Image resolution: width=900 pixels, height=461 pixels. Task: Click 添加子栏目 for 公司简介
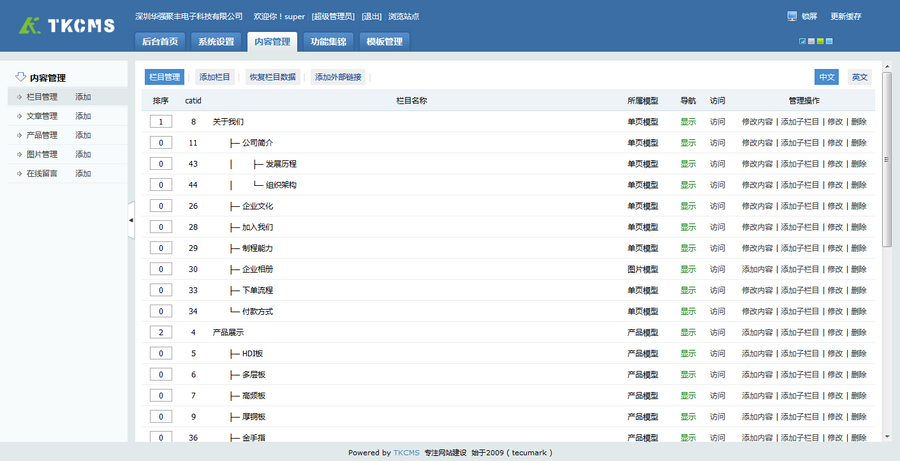click(800, 143)
